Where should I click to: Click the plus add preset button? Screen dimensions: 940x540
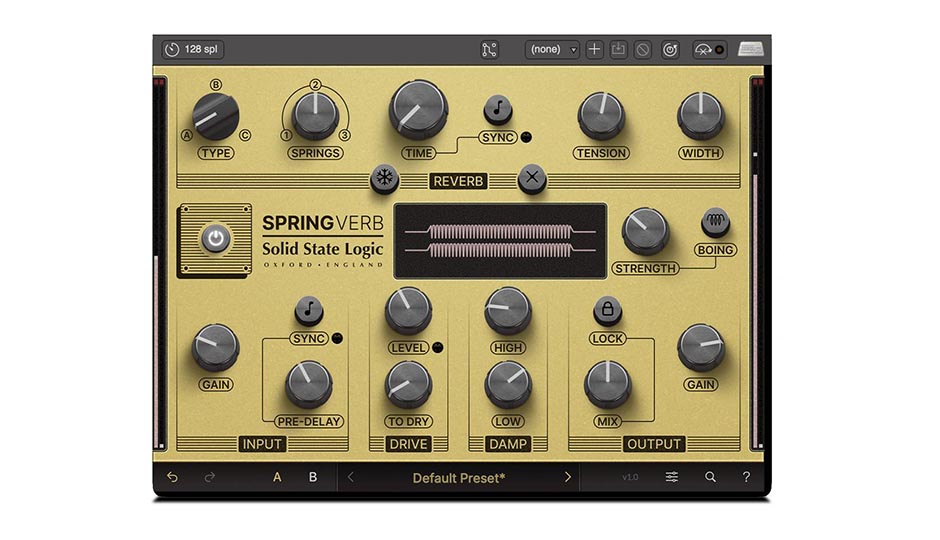[x=595, y=49]
